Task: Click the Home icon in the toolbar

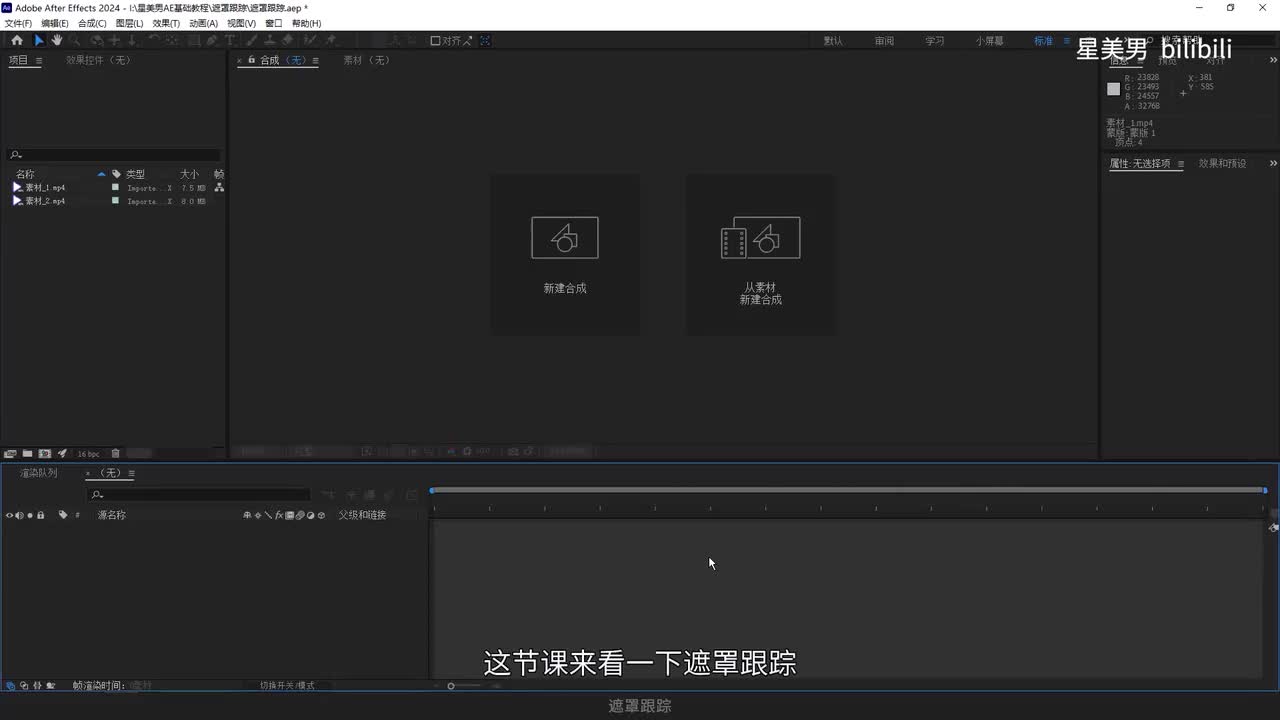Action: click(17, 41)
